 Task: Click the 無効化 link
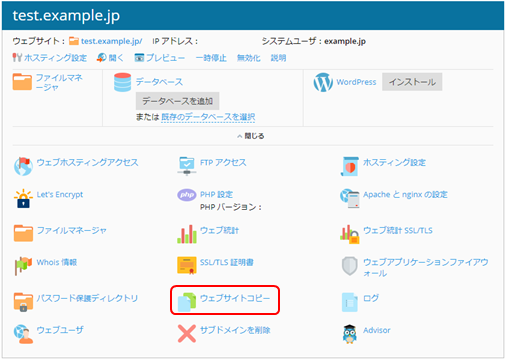tap(249, 58)
